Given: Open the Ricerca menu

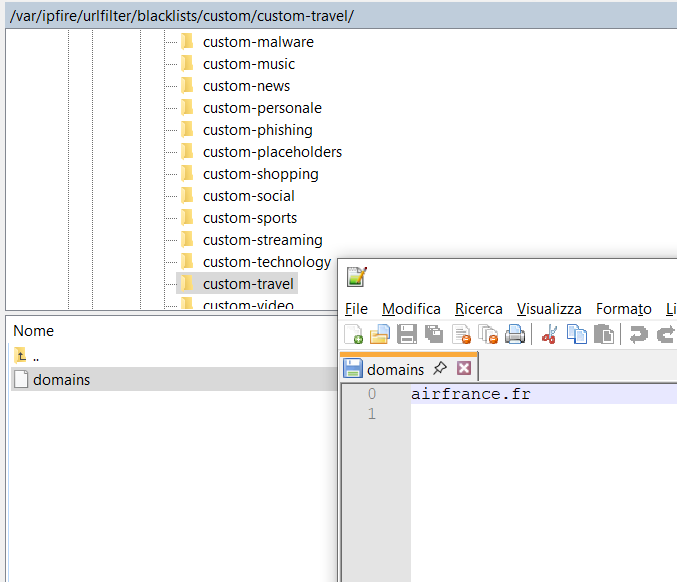Looking at the screenshot, I should pyautogui.click(x=478, y=309).
